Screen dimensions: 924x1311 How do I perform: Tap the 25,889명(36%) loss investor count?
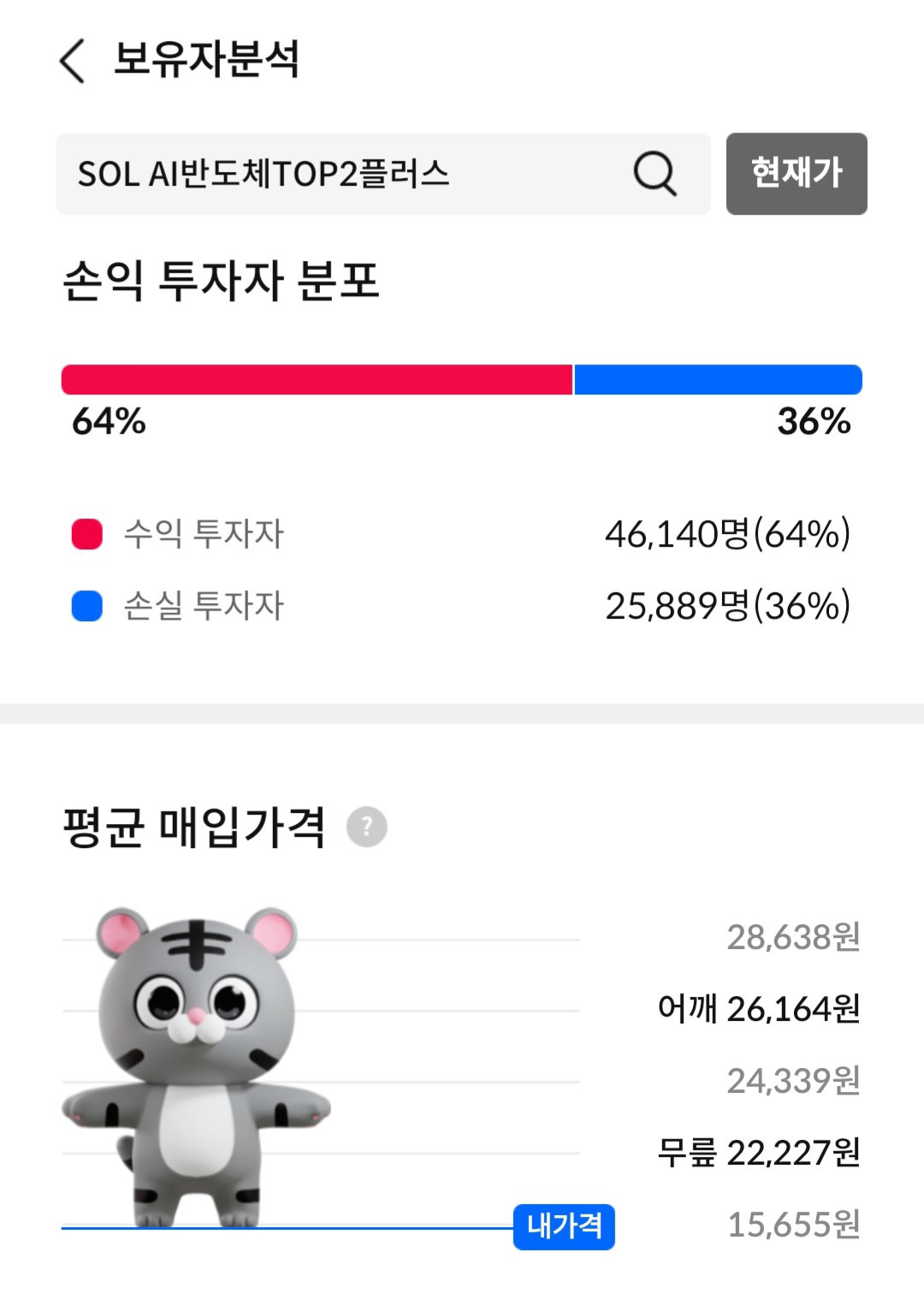(728, 606)
